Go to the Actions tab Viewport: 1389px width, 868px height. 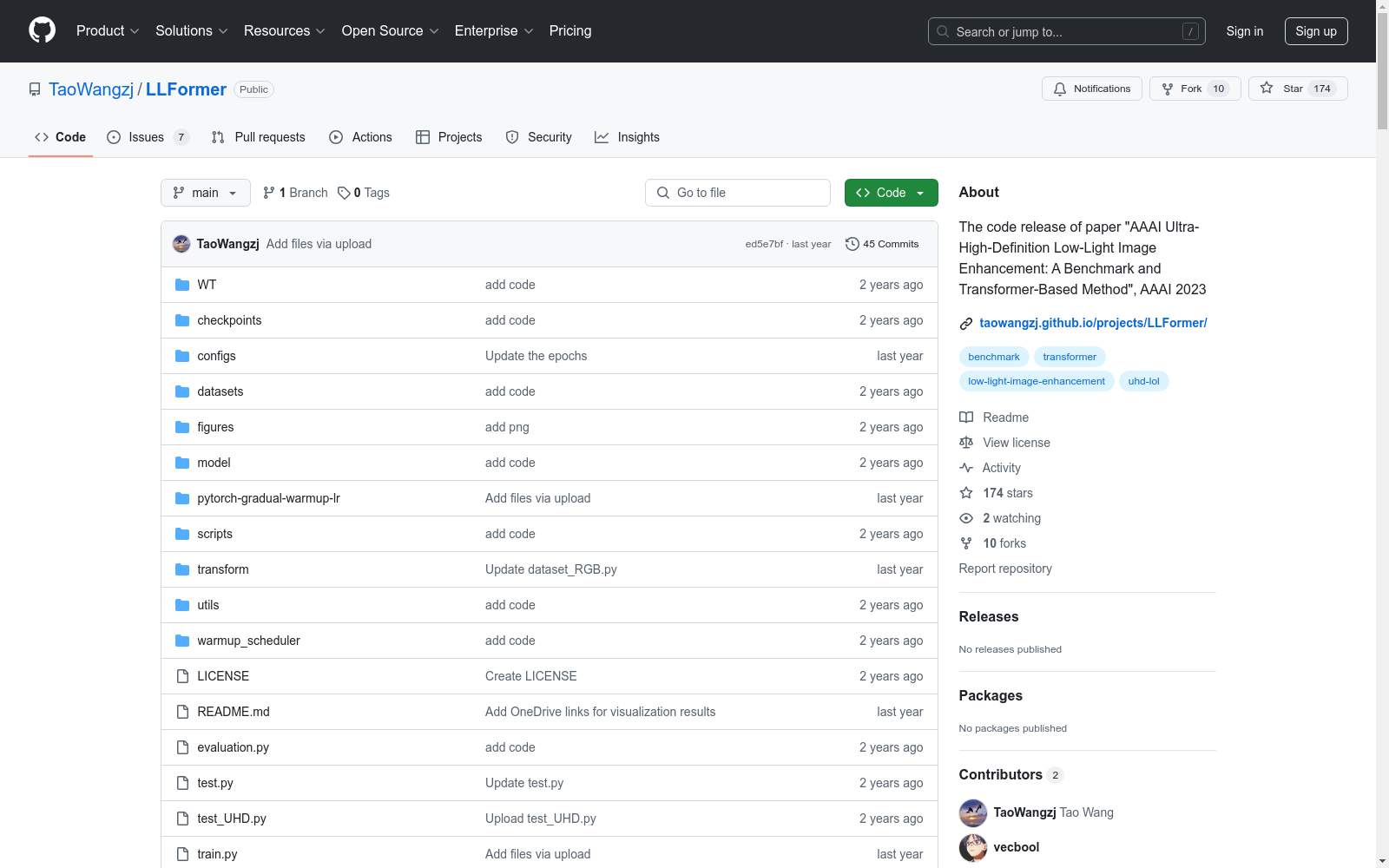tap(361, 137)
